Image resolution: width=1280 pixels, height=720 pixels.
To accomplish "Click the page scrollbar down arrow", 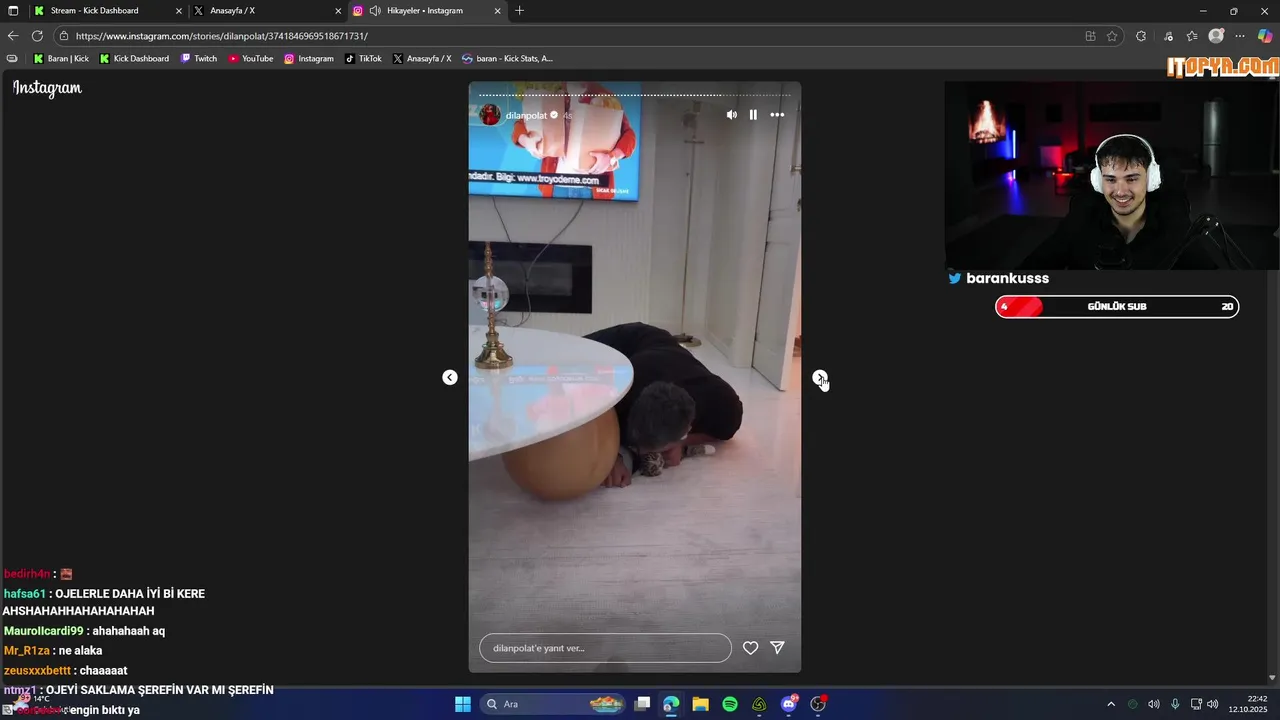I will point(1273,678).
